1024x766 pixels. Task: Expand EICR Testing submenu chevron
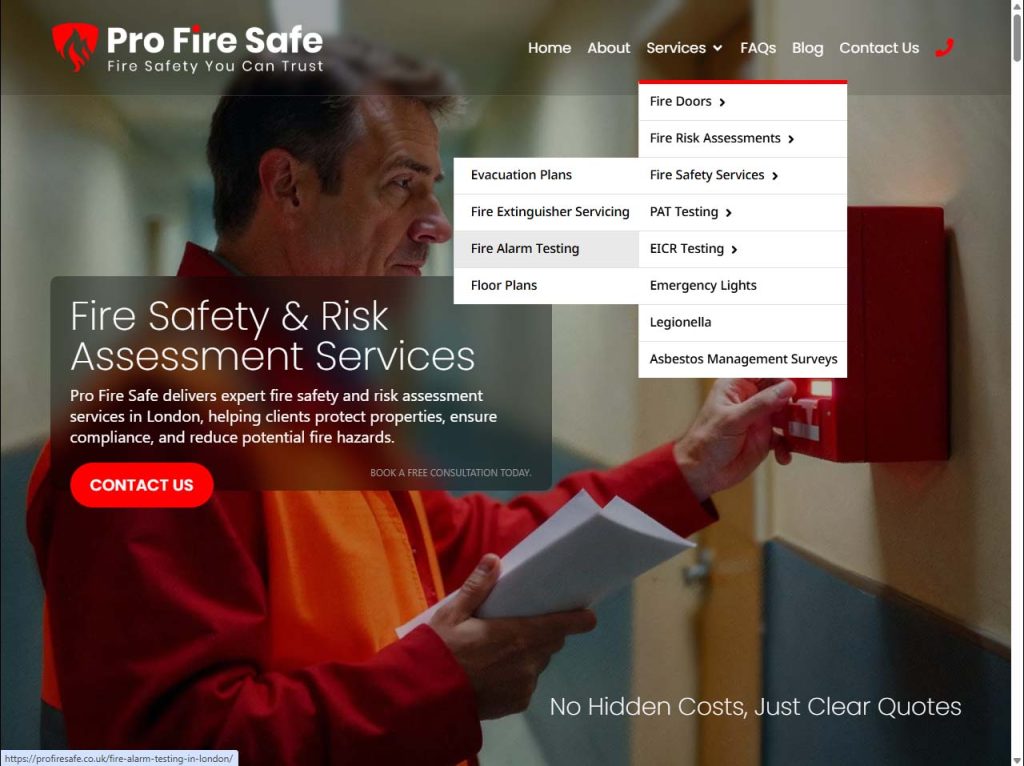(735, 249)
